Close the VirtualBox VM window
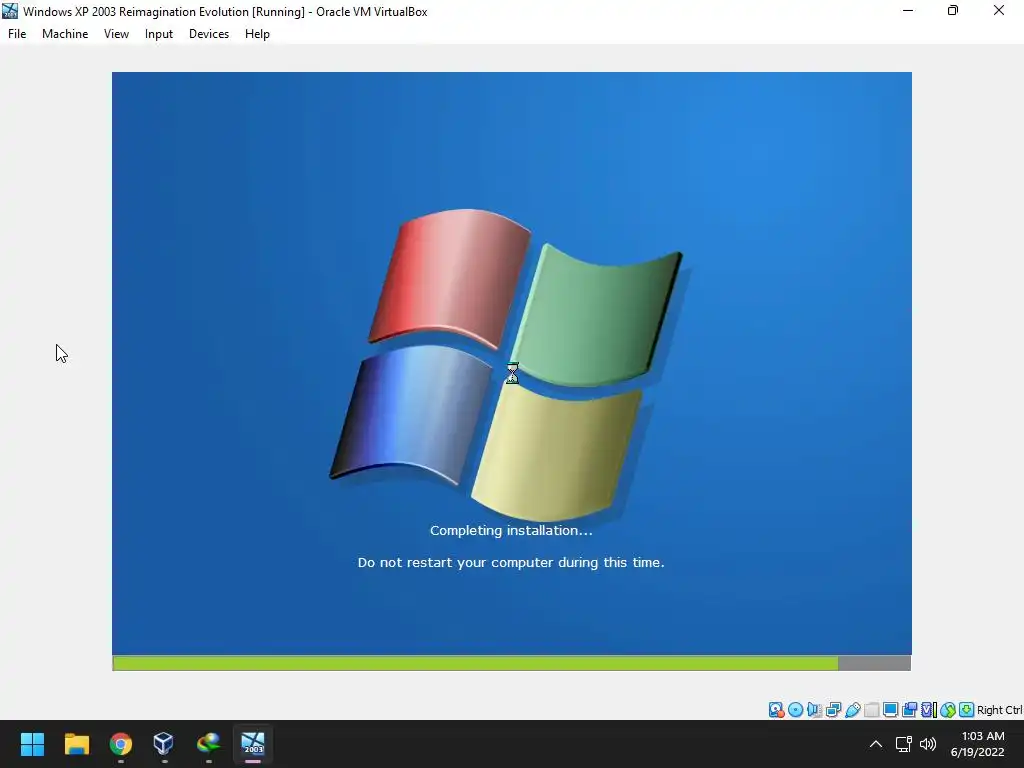This screenshot has height=768, width=1024. tap(999, 10)
